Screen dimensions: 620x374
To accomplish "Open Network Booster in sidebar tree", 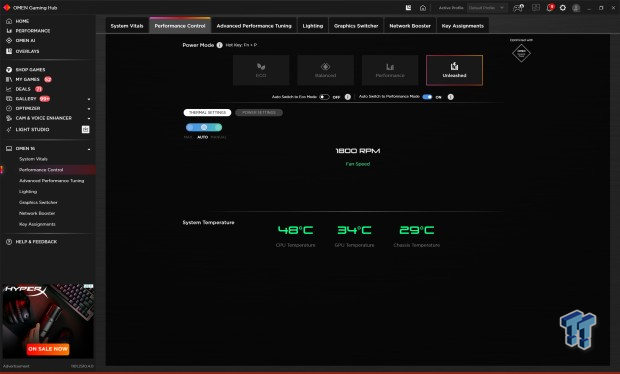I will [37, 213].
